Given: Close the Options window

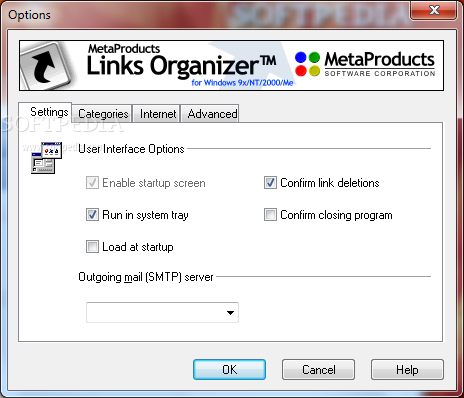Looking at the screenshot, I should pos(434,10).
